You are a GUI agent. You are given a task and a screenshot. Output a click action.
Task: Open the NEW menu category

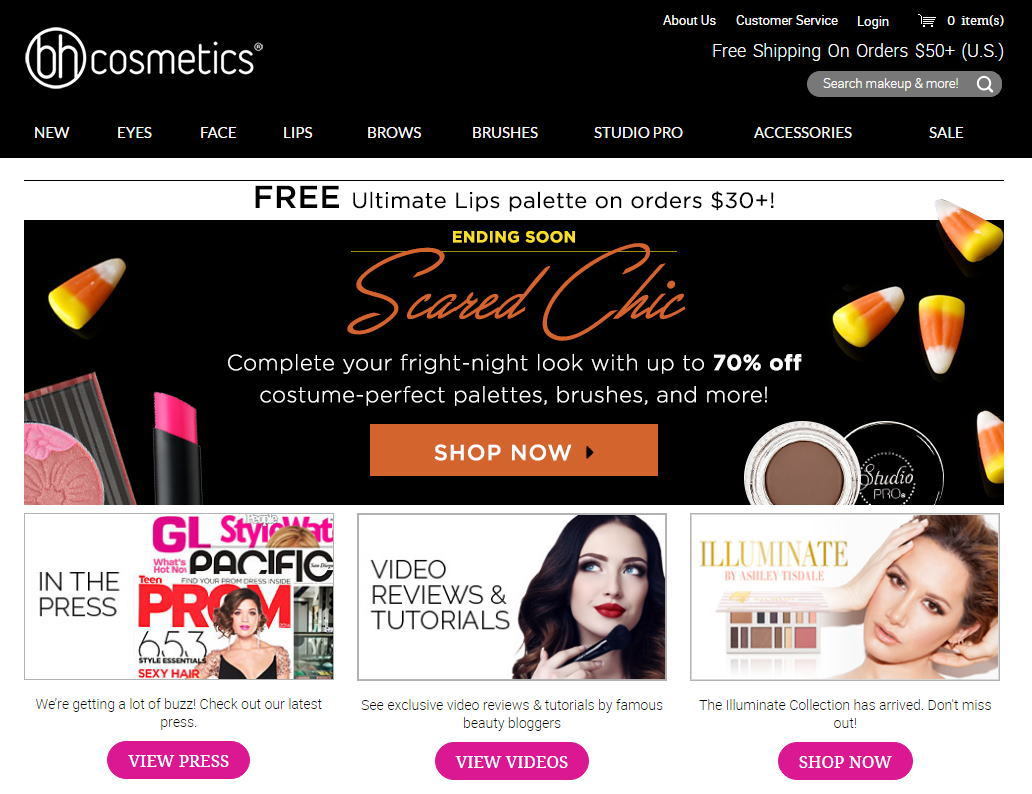tap(51, 132)
